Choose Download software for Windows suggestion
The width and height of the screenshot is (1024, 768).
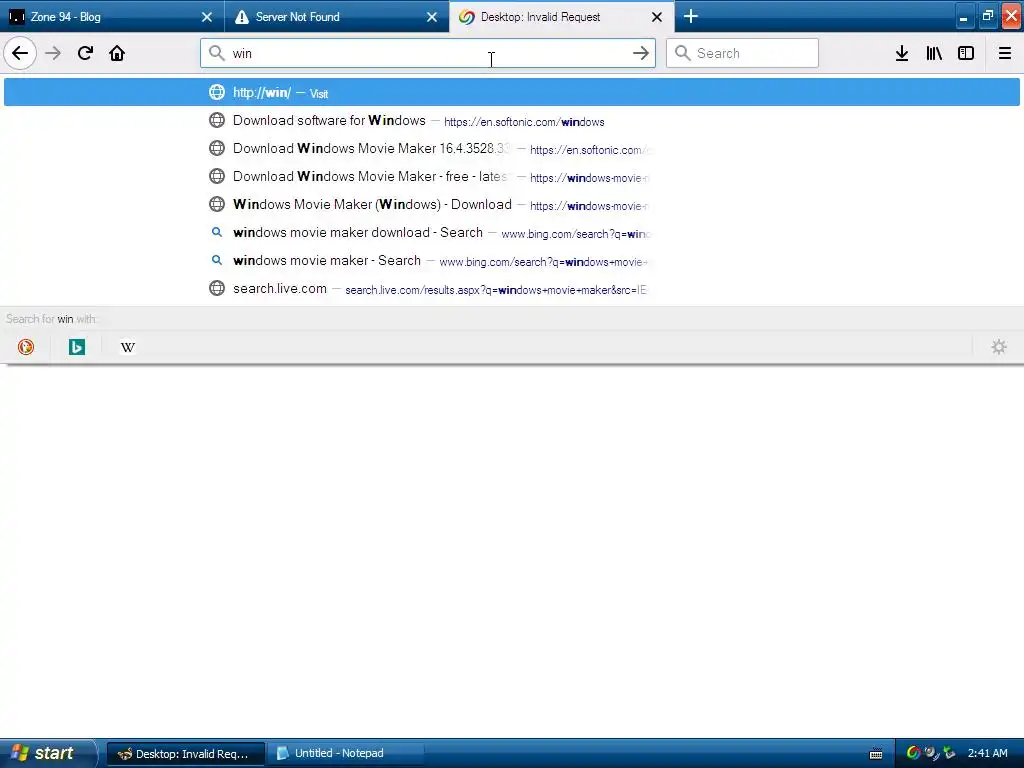pos(512,121)
